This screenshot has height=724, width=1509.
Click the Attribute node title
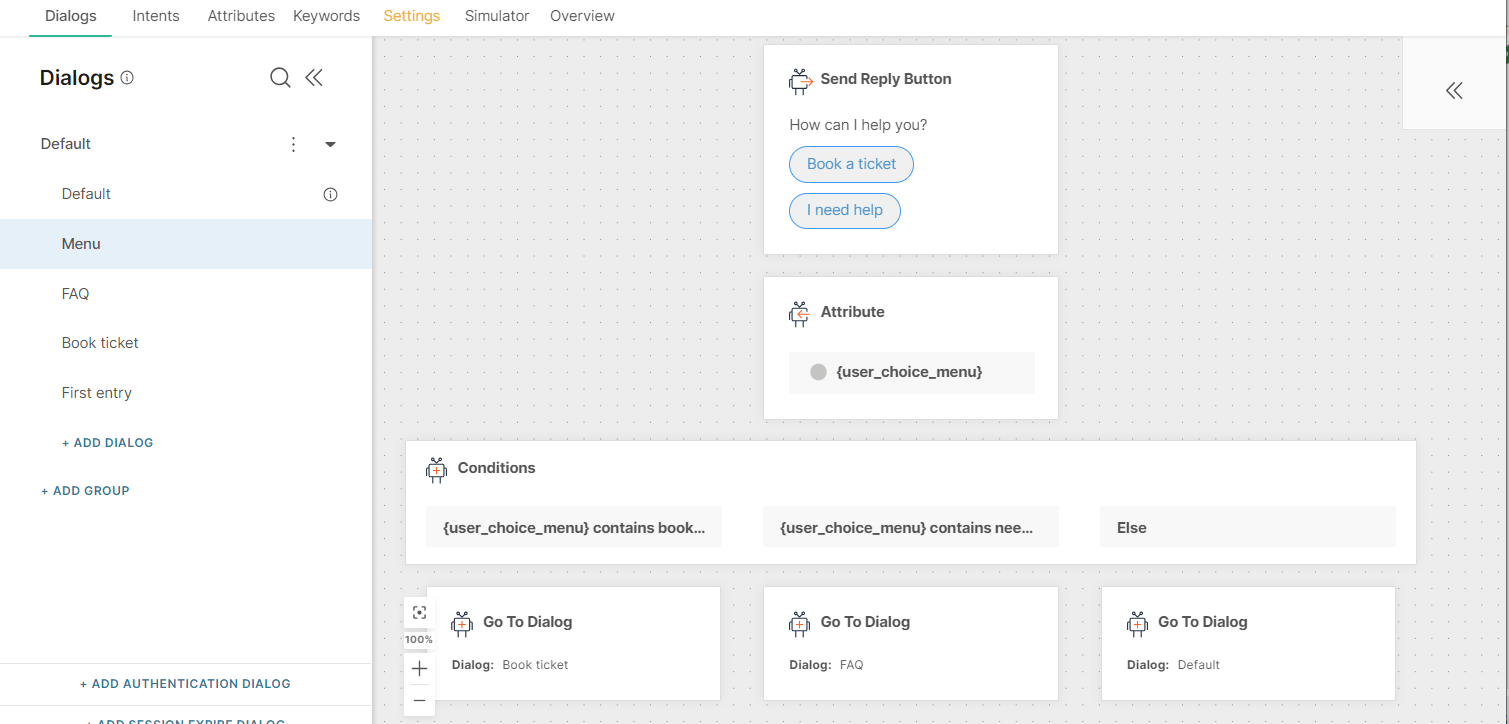coord(853,312)
